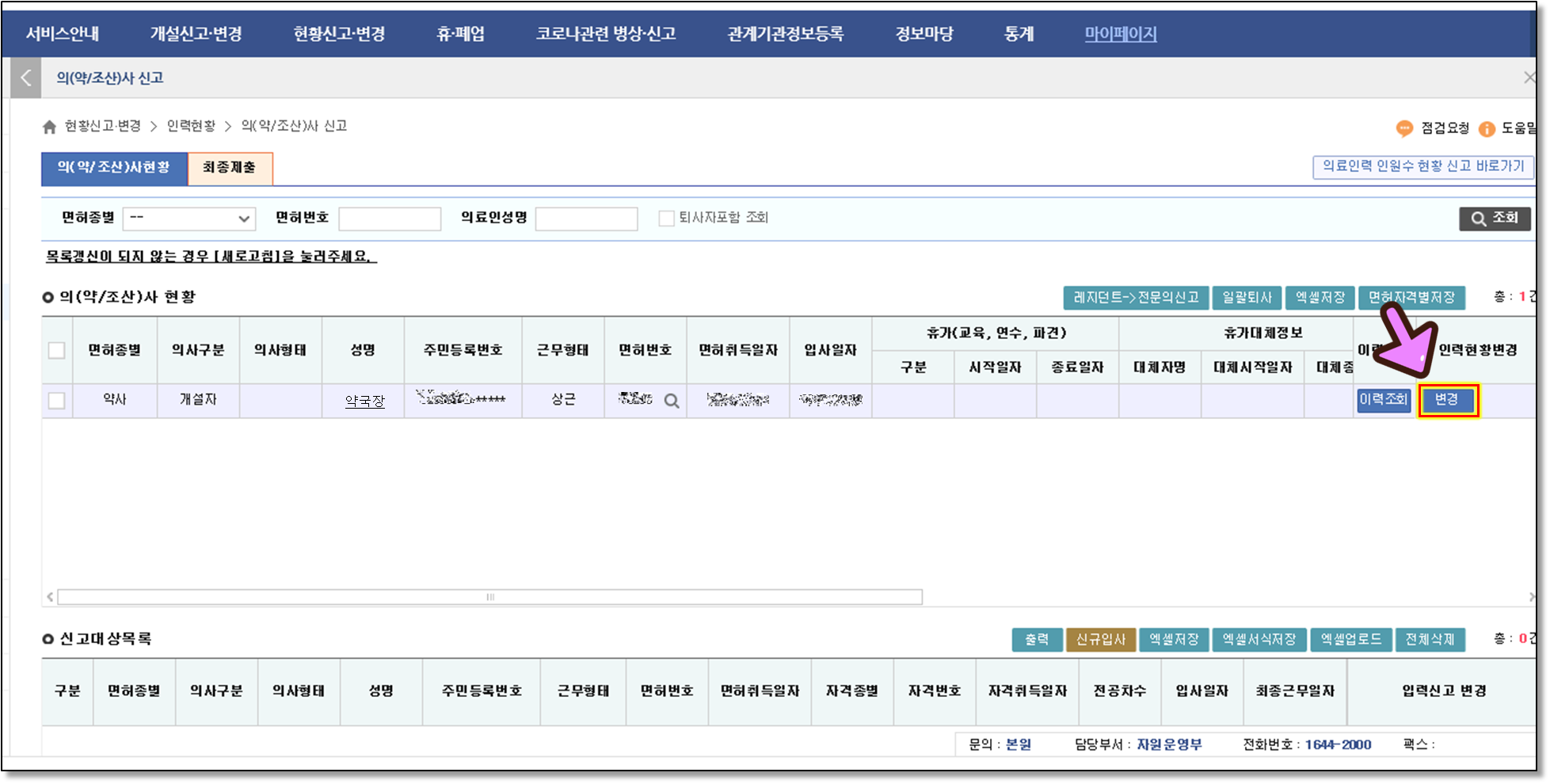
Task: Open help via the 도움말 info icon
Action: click(1487, 128)
